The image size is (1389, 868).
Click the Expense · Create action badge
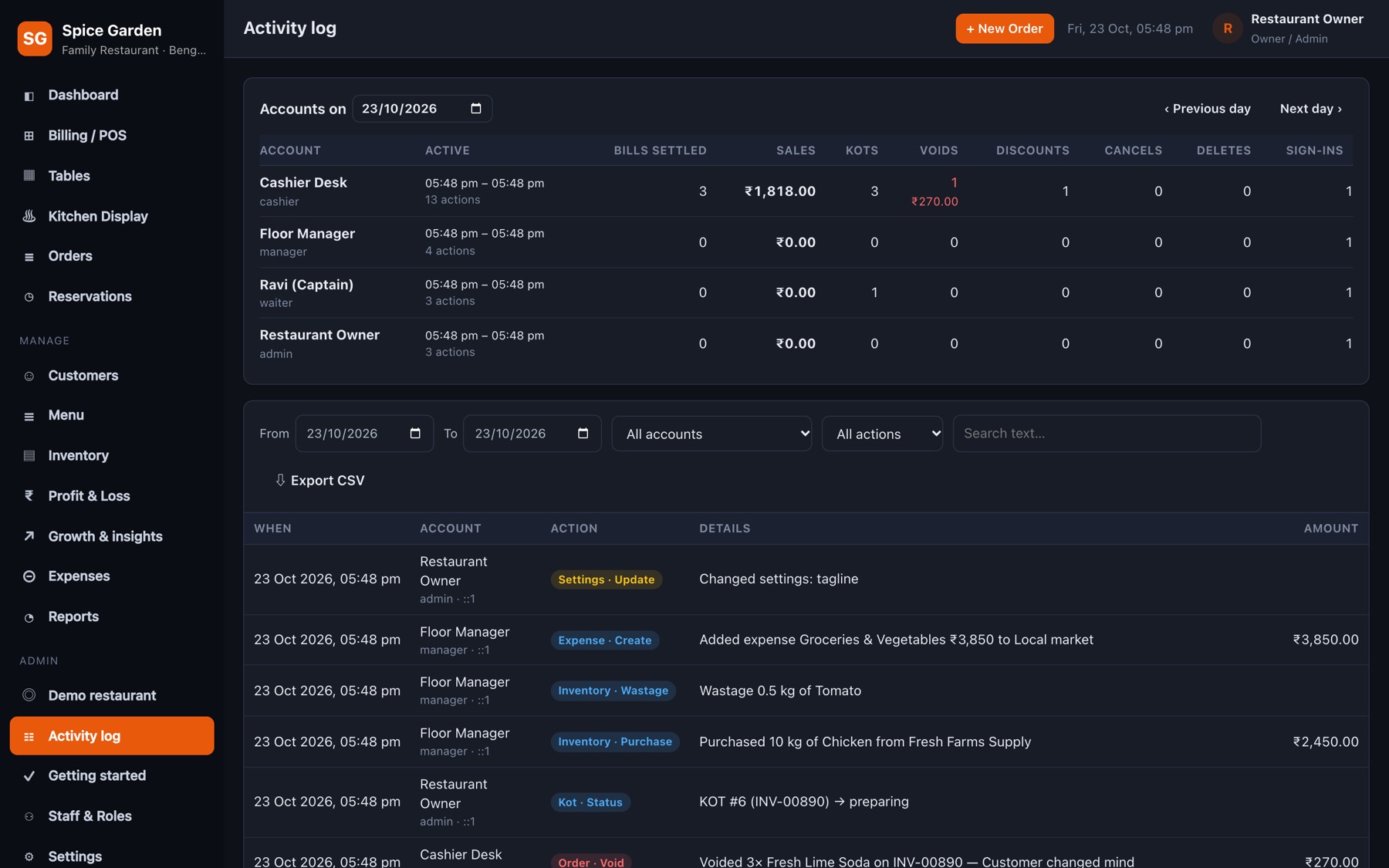pyautogui.click(x=605, y=640)
